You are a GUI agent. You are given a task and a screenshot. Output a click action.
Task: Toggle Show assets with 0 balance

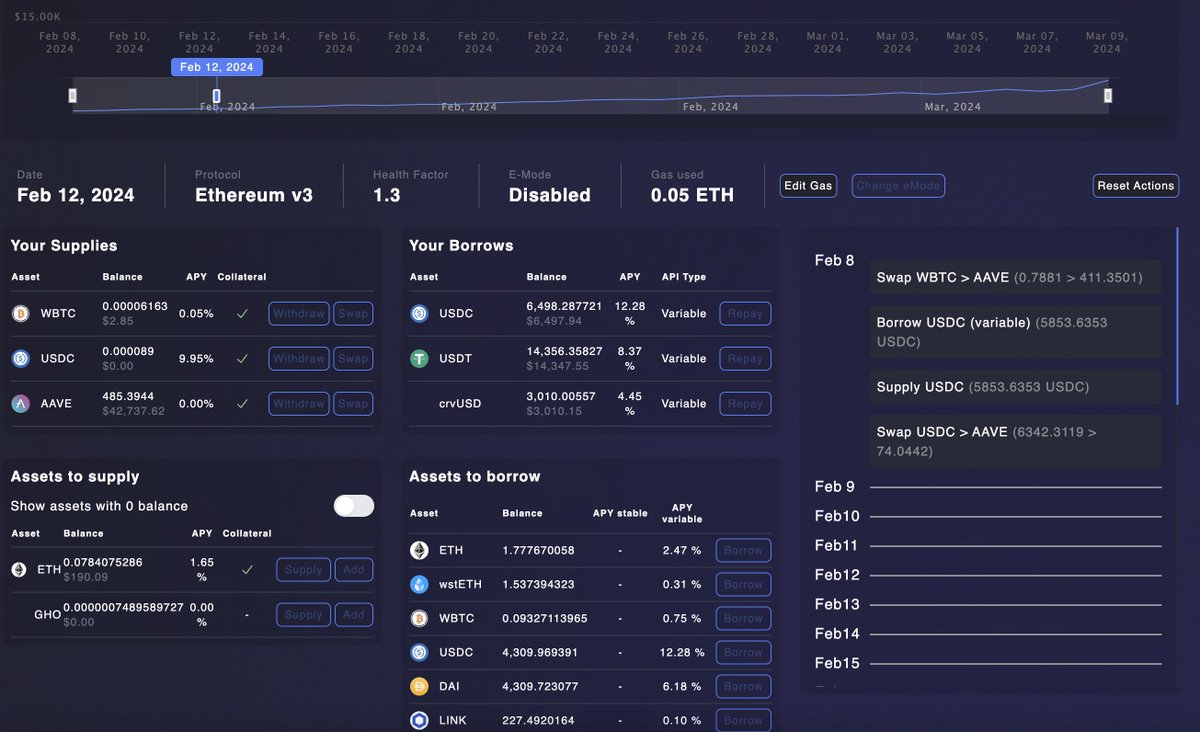(x=354, y=506)
